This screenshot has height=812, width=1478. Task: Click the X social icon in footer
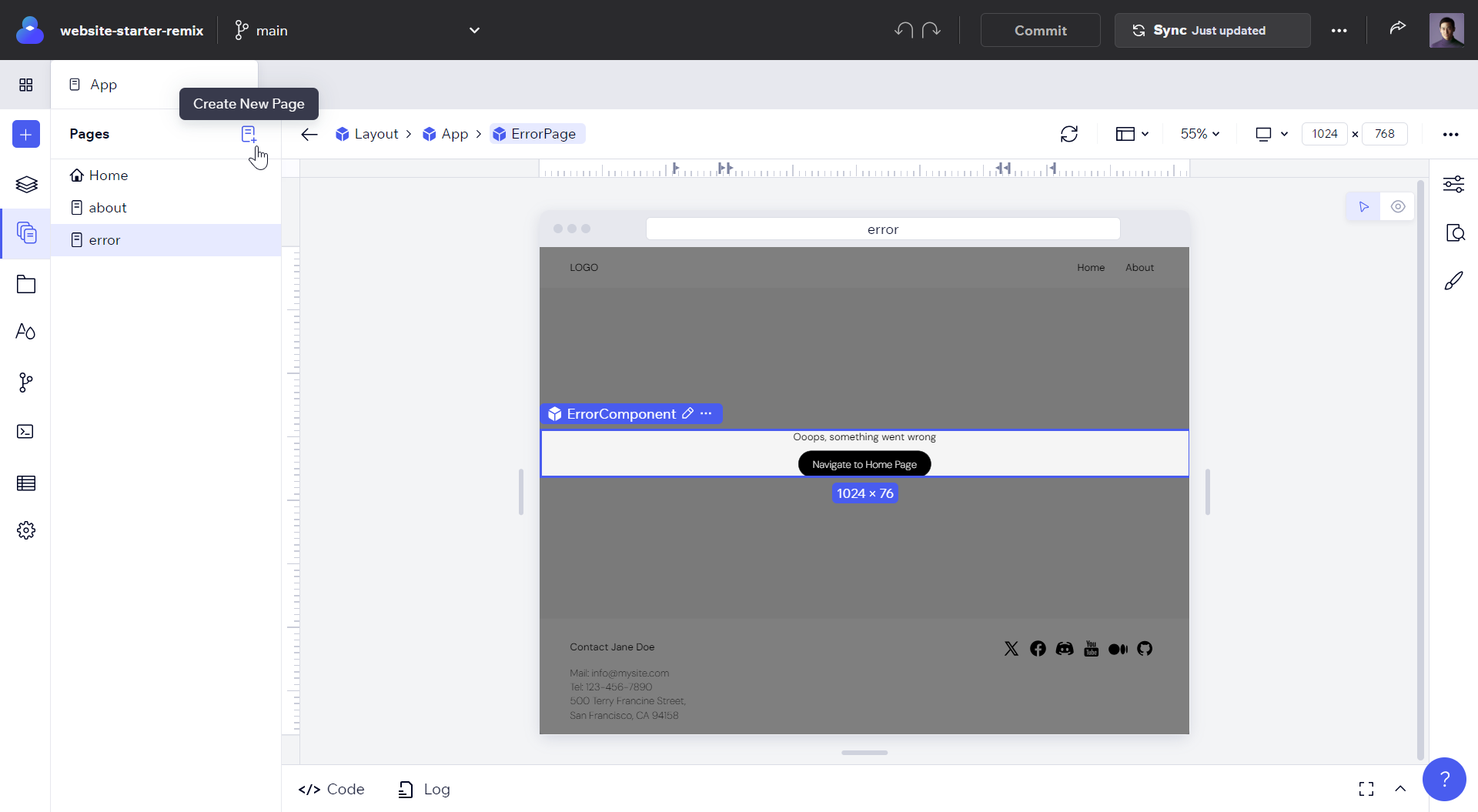pyautogui.click(x=1012, y=649)
